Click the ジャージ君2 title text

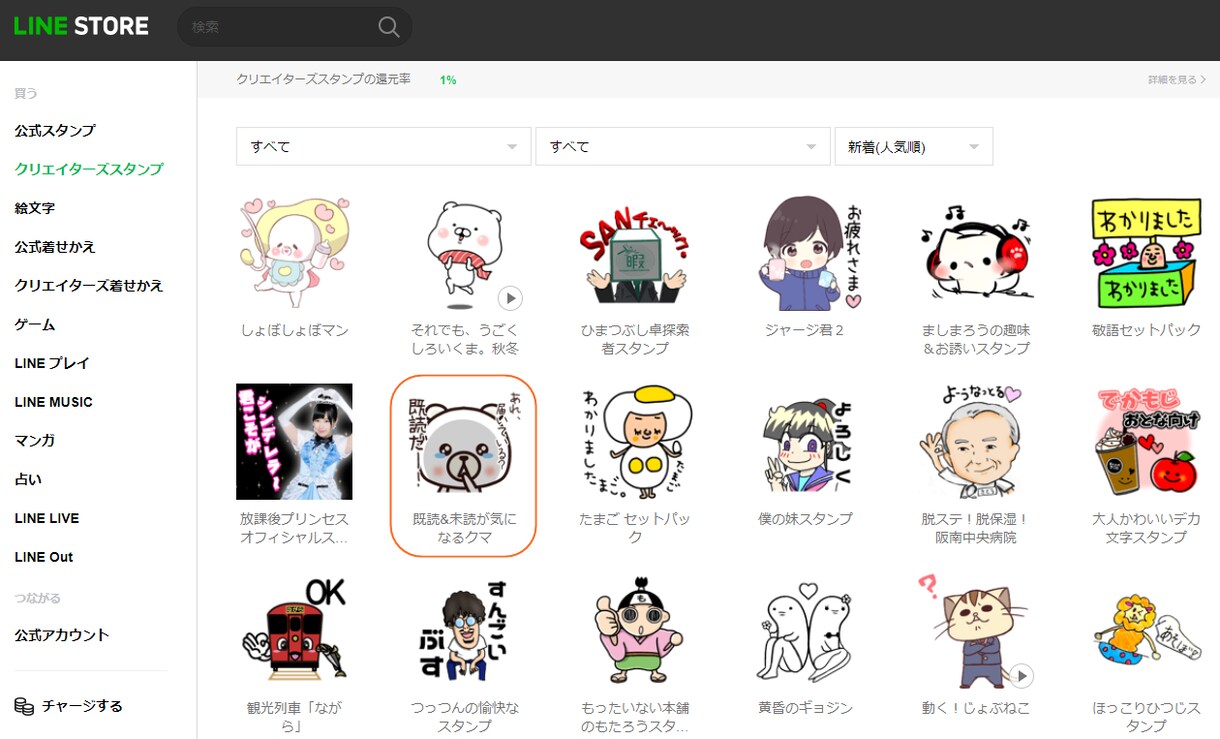pyautogui.click(x=805, y=330)
